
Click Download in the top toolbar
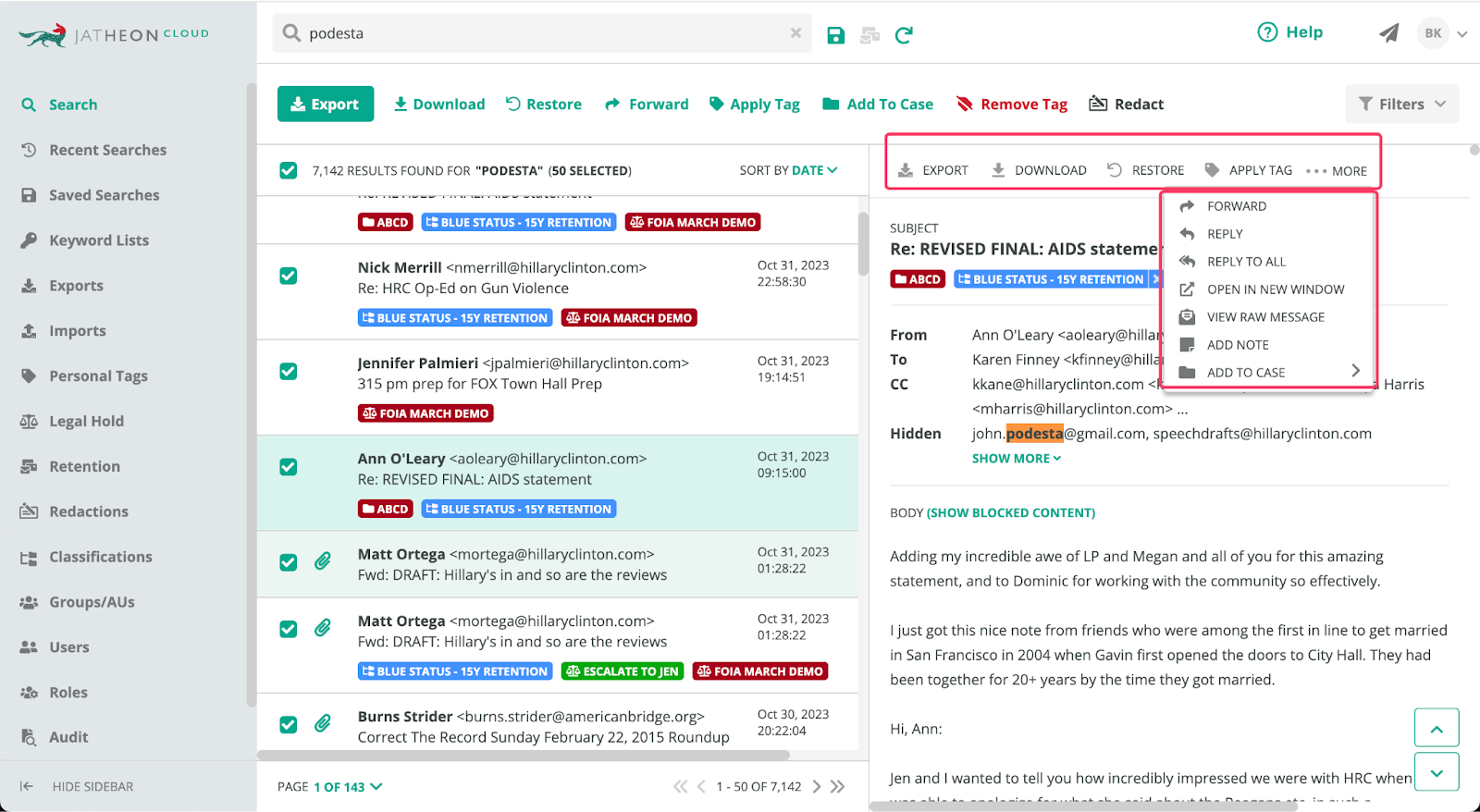click(439, 105)
